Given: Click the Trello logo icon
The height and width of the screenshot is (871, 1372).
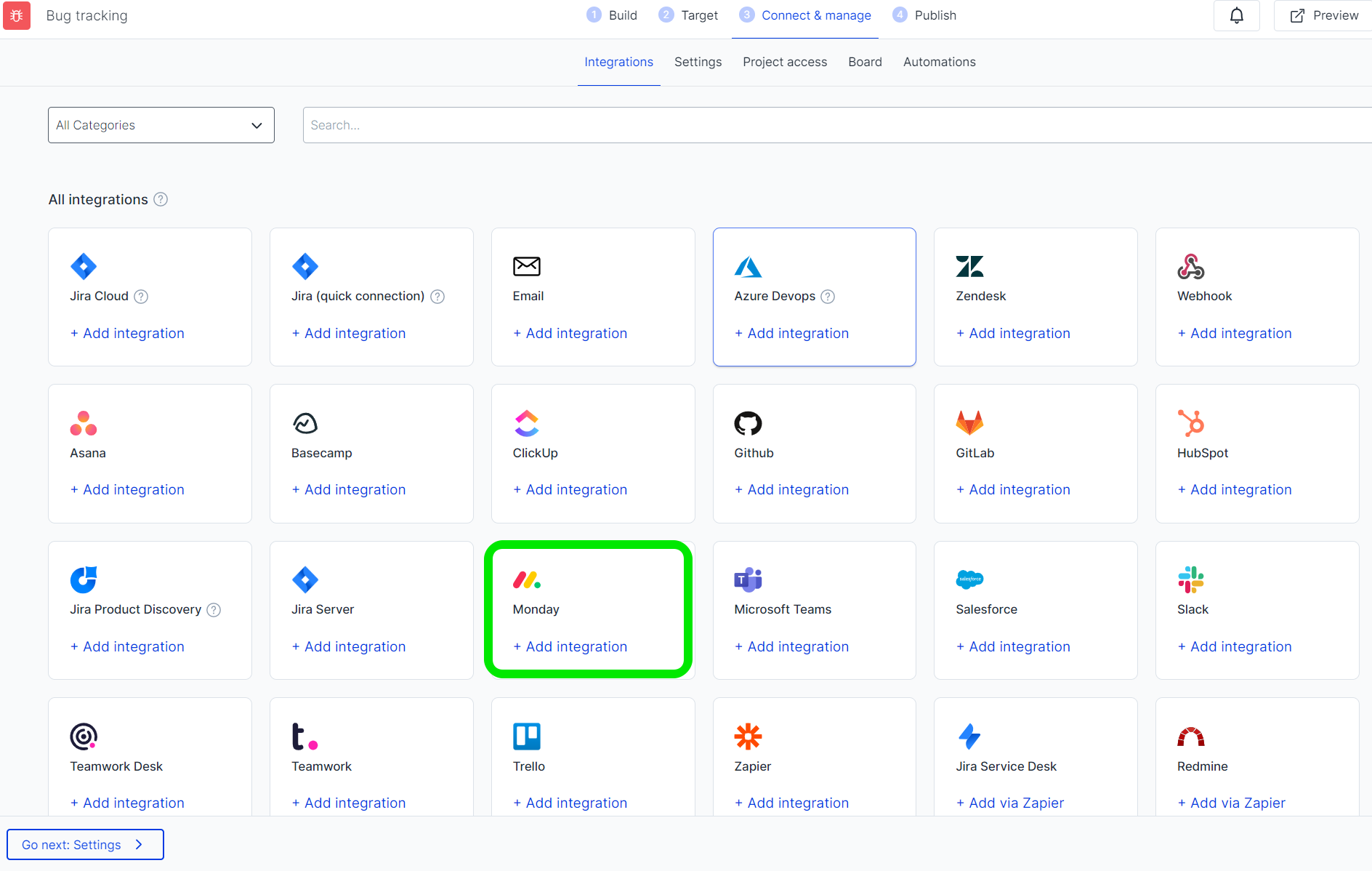Looking at the screenshot, I should point(527,736).
